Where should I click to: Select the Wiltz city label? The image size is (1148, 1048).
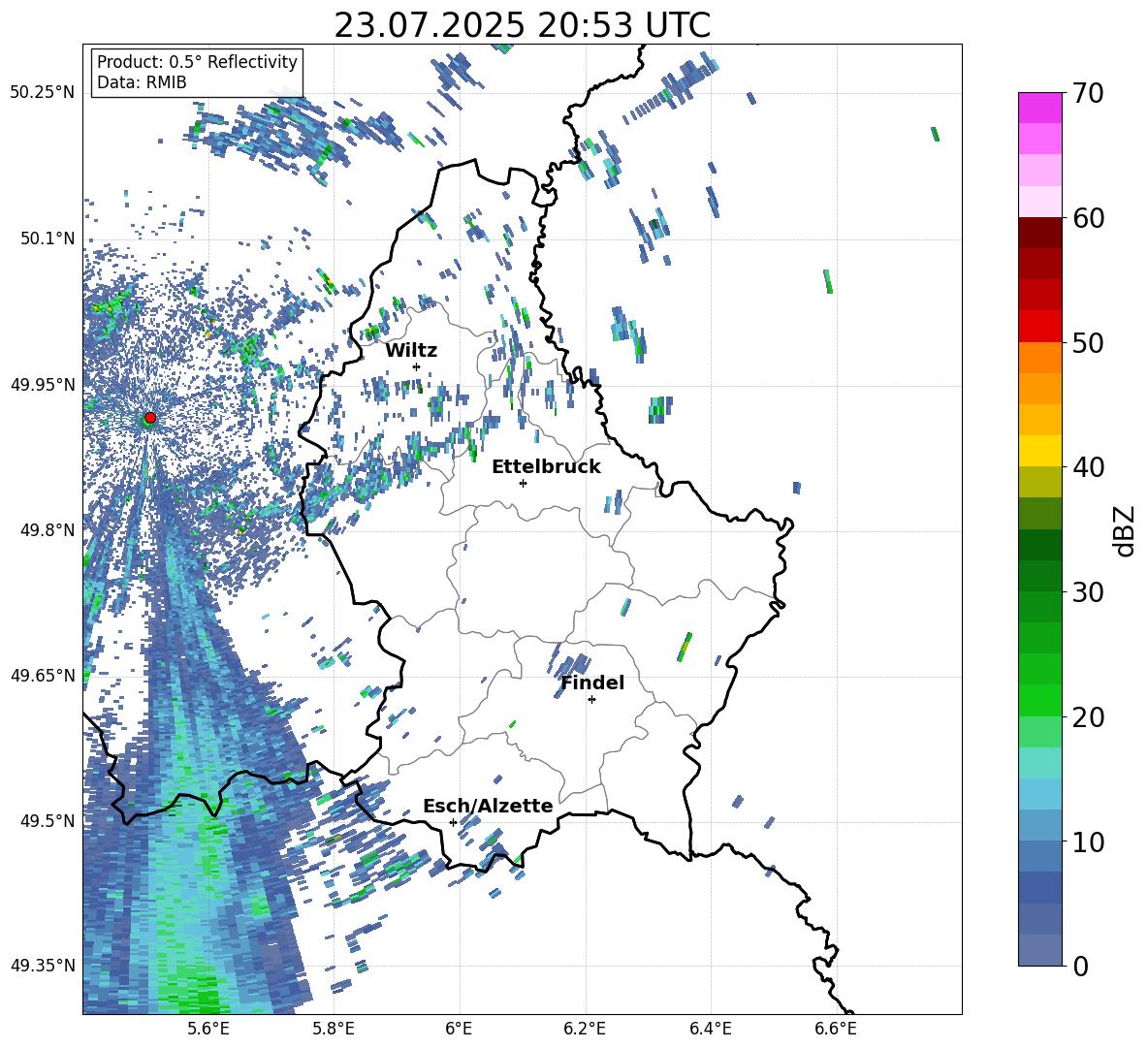tap(411, 351)
